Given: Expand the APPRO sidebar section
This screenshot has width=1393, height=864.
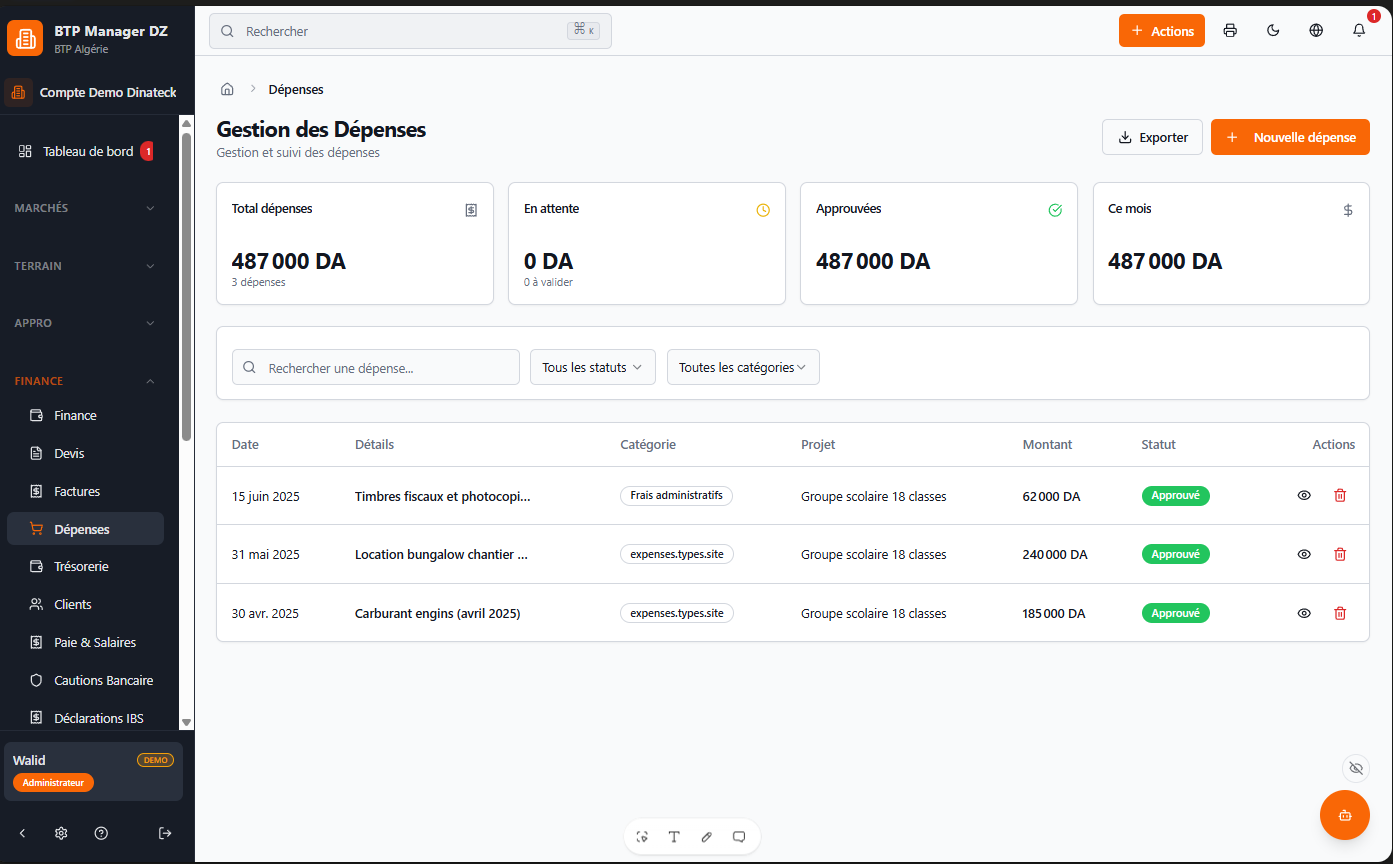Looking at the screenshot, I should (x=85, y=323).
